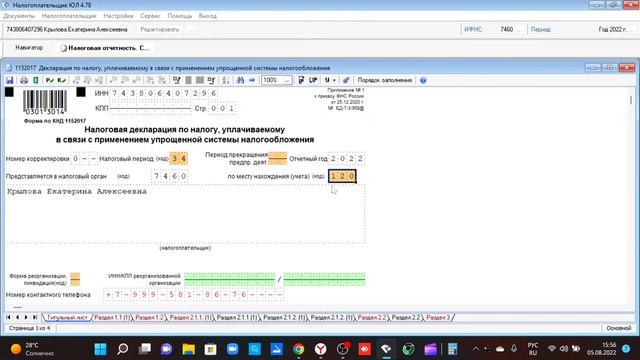Click the 'Выход' menu item

(208, 16)
